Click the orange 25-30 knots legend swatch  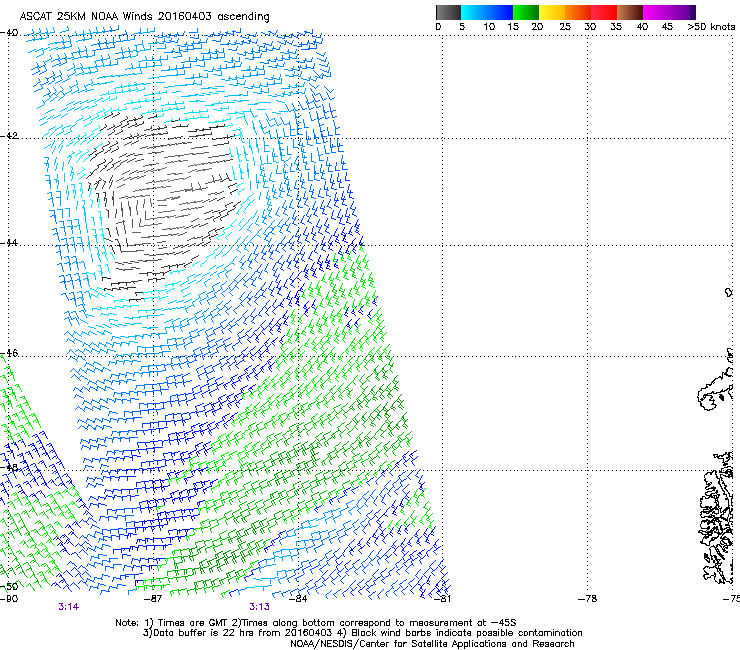[578, 12]
